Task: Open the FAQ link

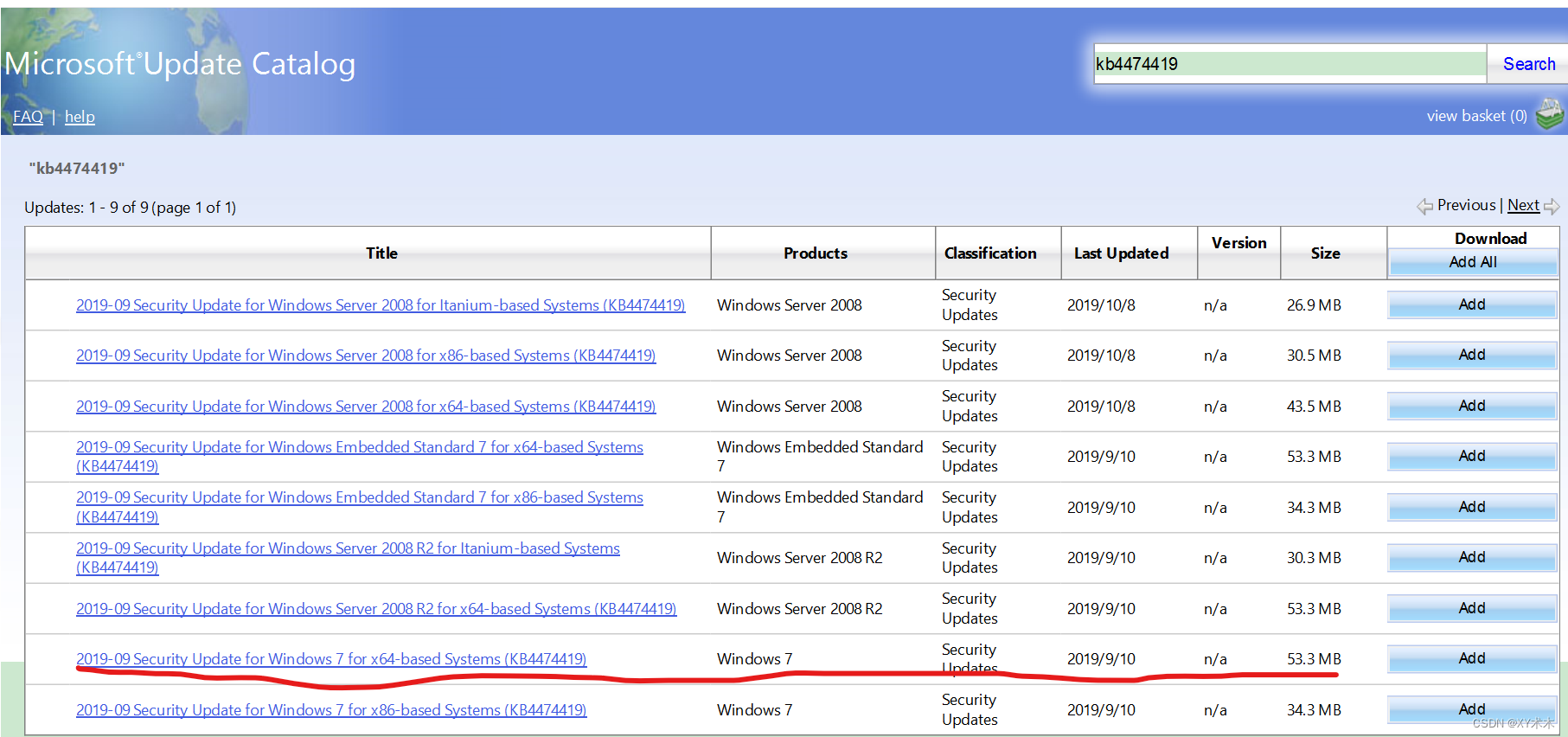Action: (x=28, y=117)
